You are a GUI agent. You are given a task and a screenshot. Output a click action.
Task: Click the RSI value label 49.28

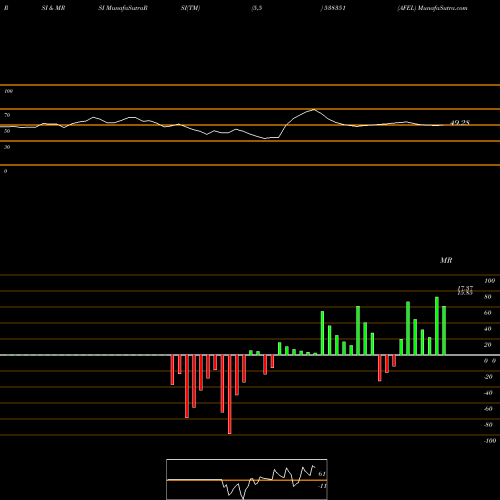tap(460, 123)
